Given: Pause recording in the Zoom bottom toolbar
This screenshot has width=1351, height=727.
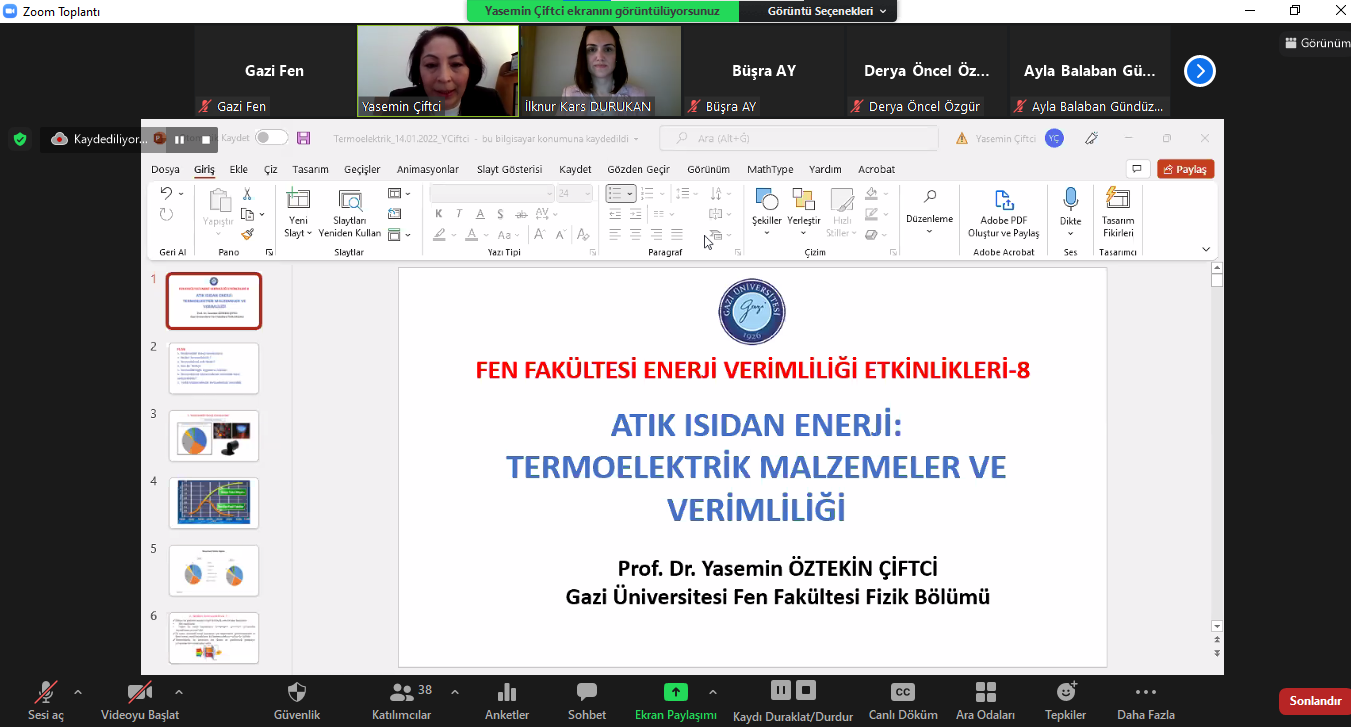Looking at the screenshot, I should pos(781,690).
